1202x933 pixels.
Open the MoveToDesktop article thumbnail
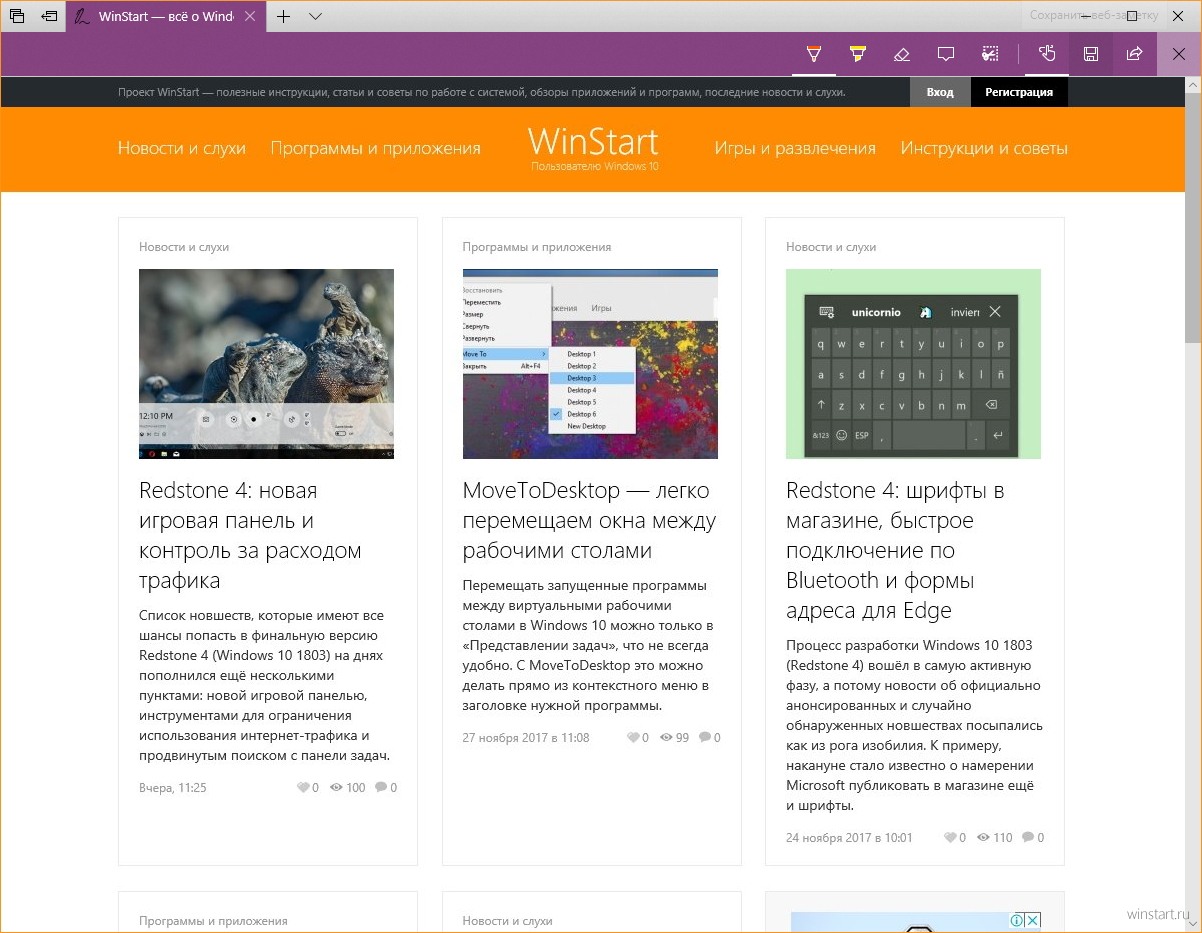point(590,364)
